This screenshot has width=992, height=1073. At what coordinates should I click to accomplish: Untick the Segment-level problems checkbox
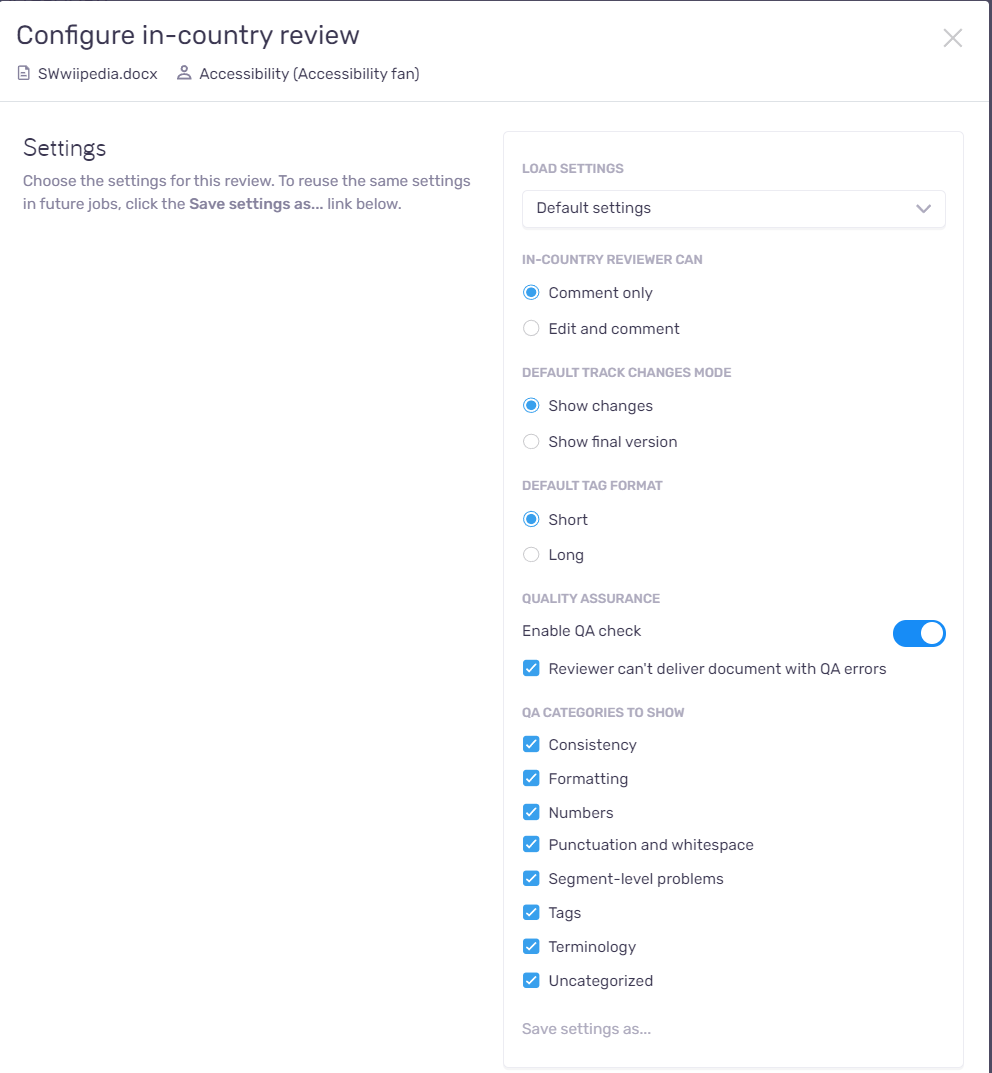(531, 879)
